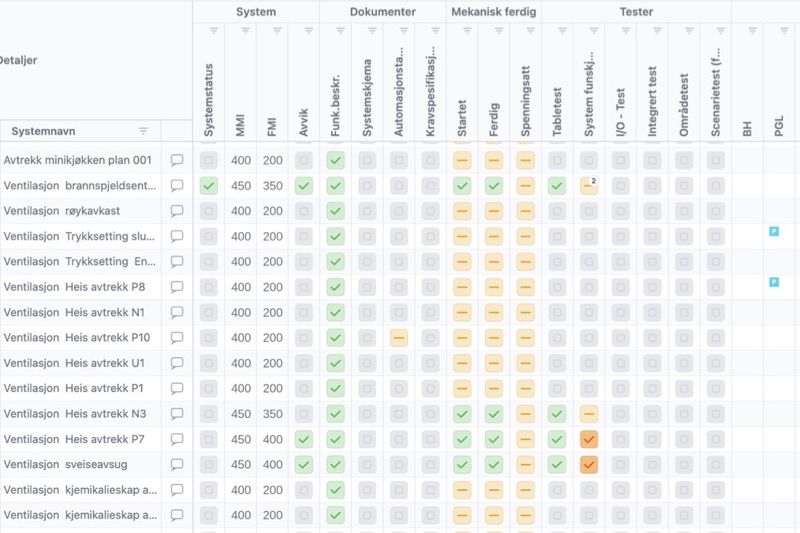Click FMI value 350 for Heis avtrekk N3
Image resolution: width=800 pixels, height=533 pixels.
click(x=272, y=414)
